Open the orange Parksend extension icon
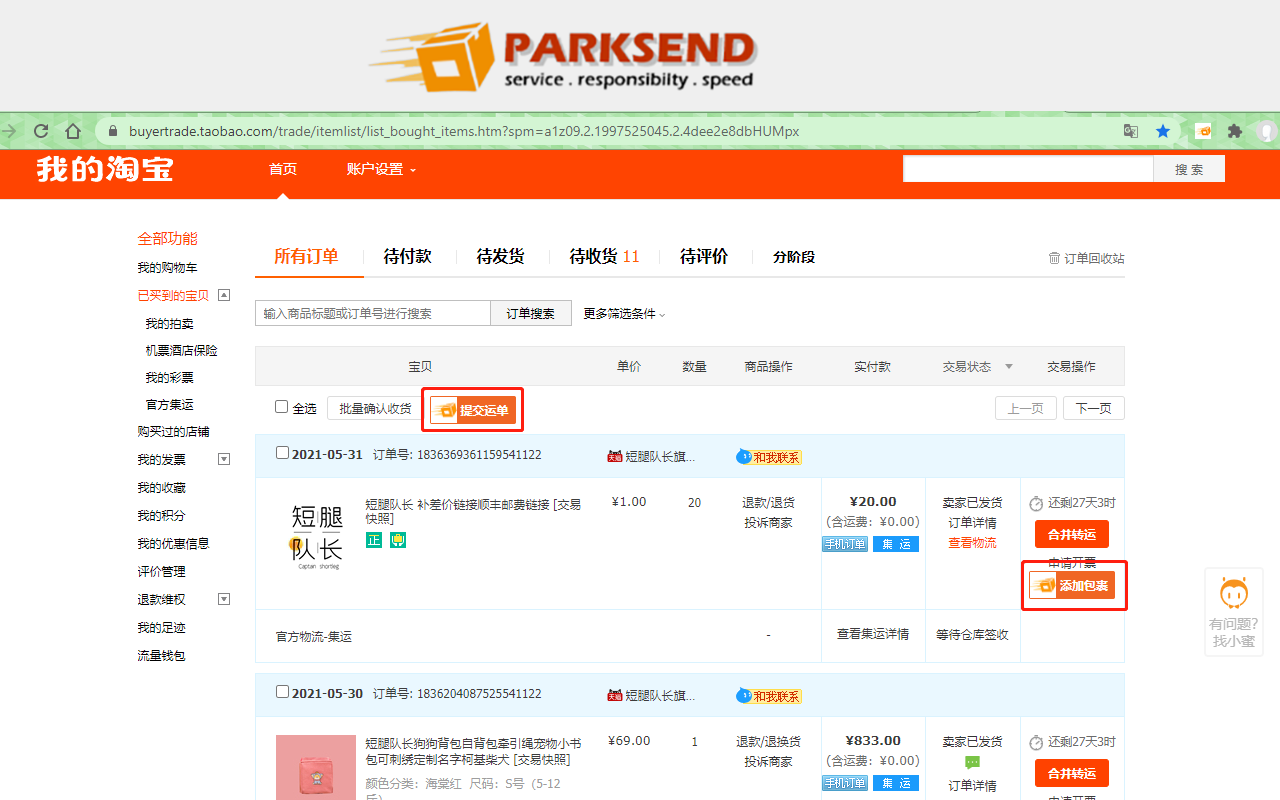The width and height of the screenshot is (1280, 800). pyautogui.click(x=1204, y=131)
